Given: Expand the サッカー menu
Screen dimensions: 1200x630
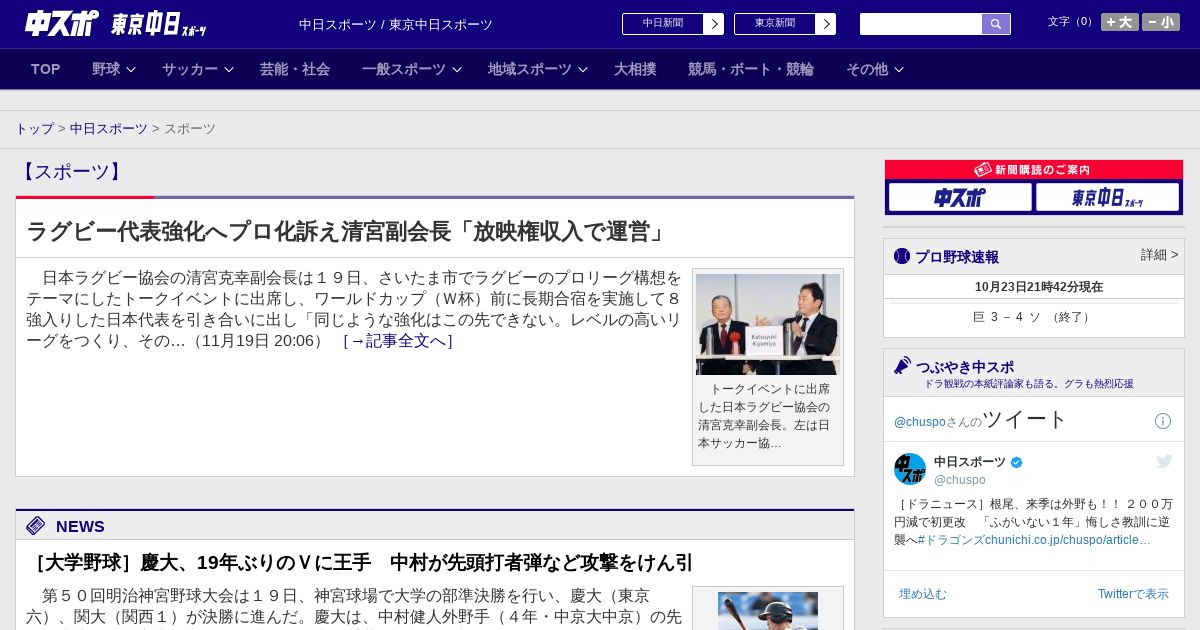Looking at the screenshot, I should (x=198, y=69).
